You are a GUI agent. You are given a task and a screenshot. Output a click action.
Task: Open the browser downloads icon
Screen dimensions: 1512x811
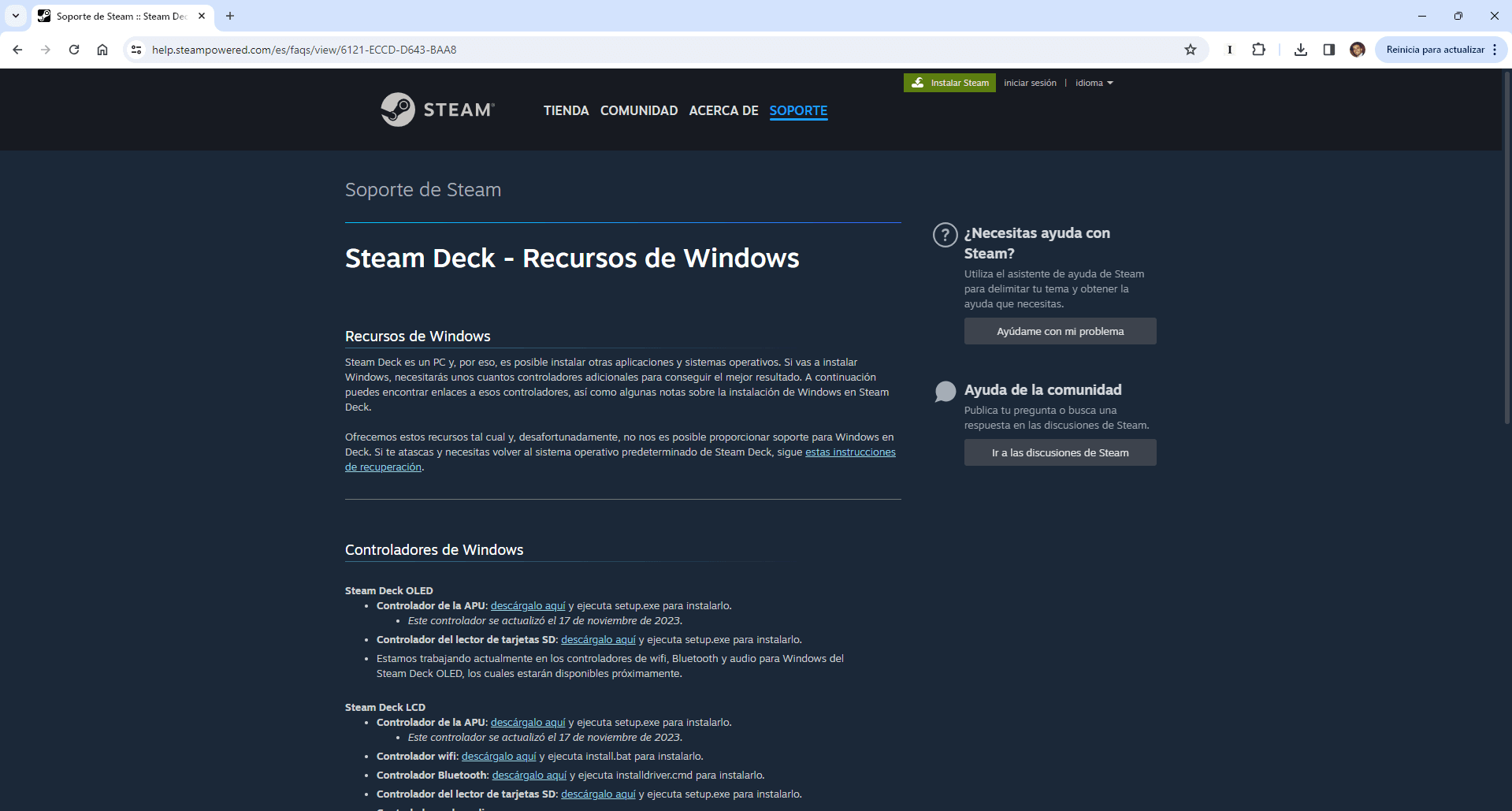1301,50
